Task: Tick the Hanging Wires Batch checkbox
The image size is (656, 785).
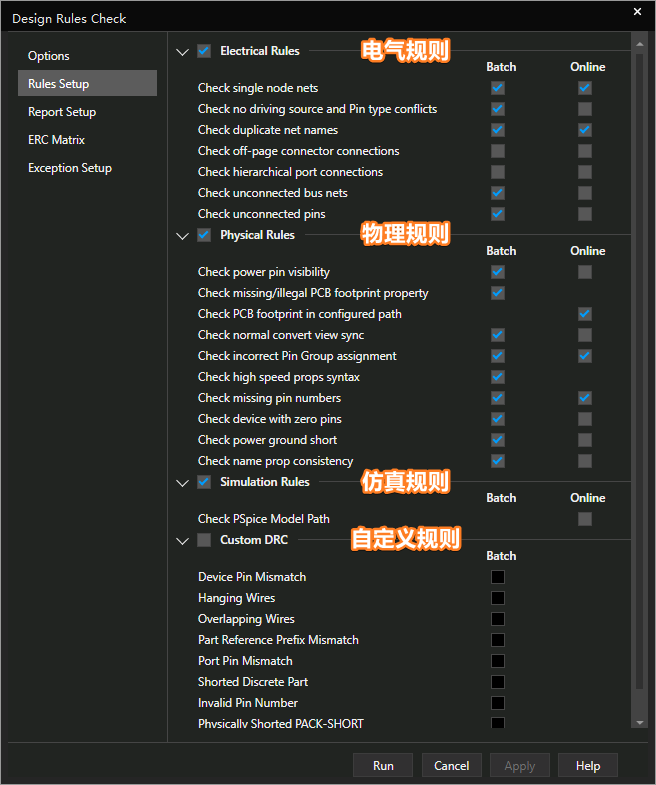Action: tap(498, 598)
